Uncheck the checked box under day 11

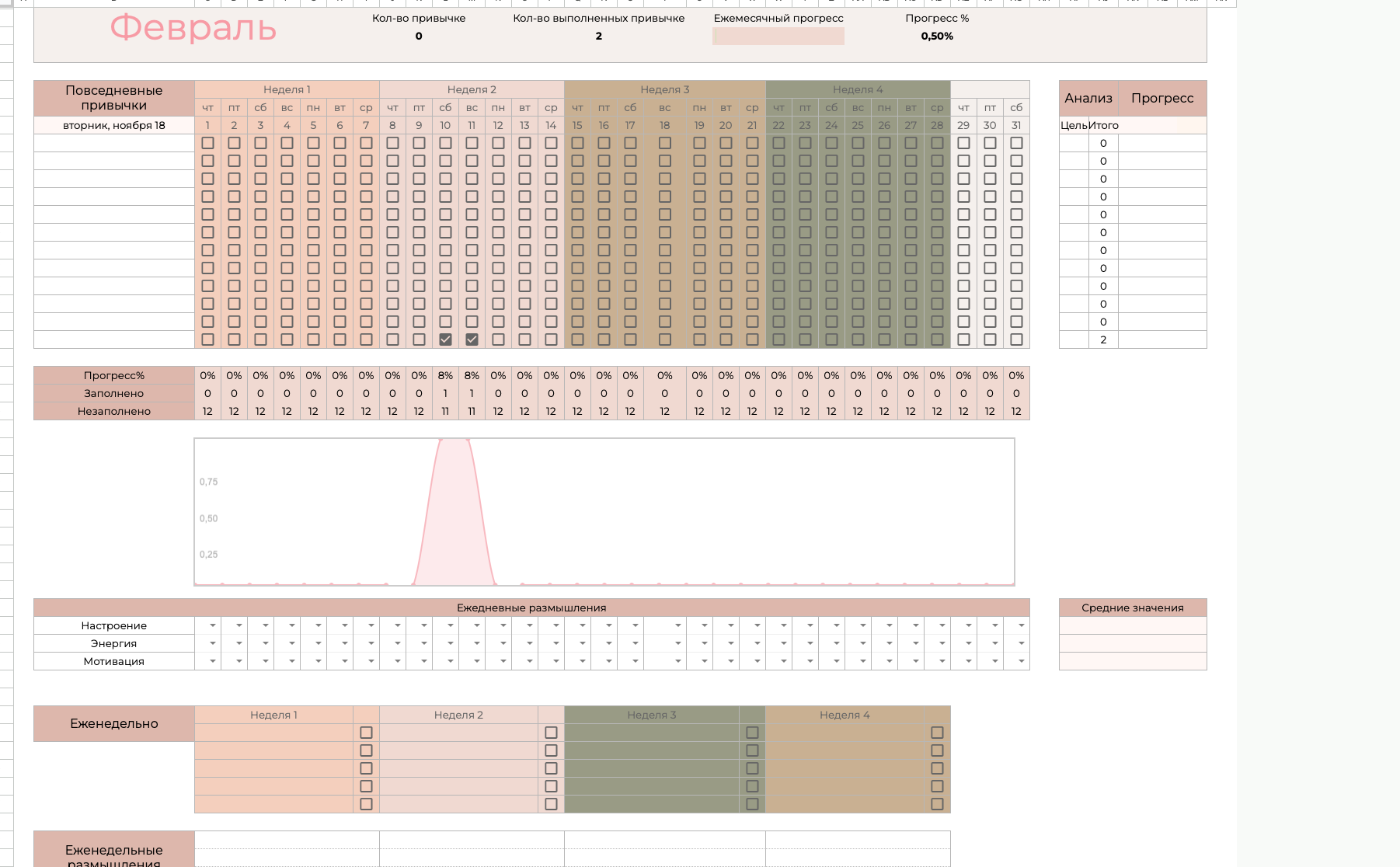(x=472, y=339)
